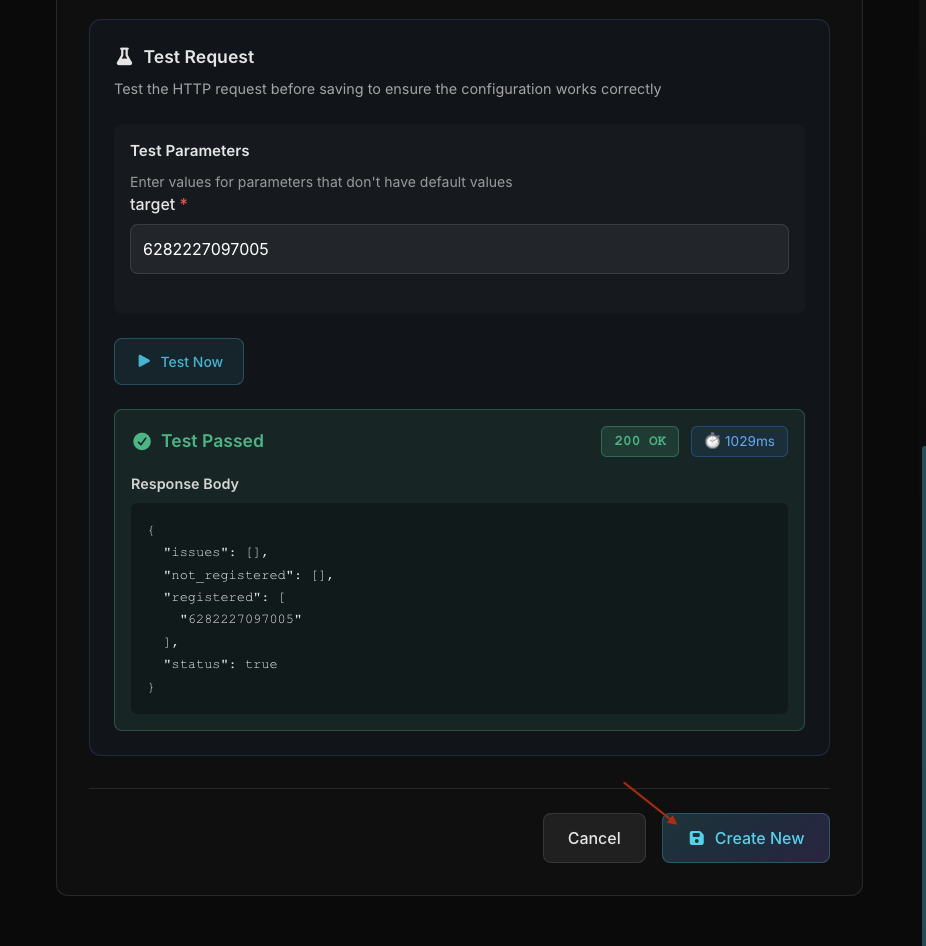Click the play icon in Test Now
Viewport: 926px width, 946px height.
click(144, 361)
